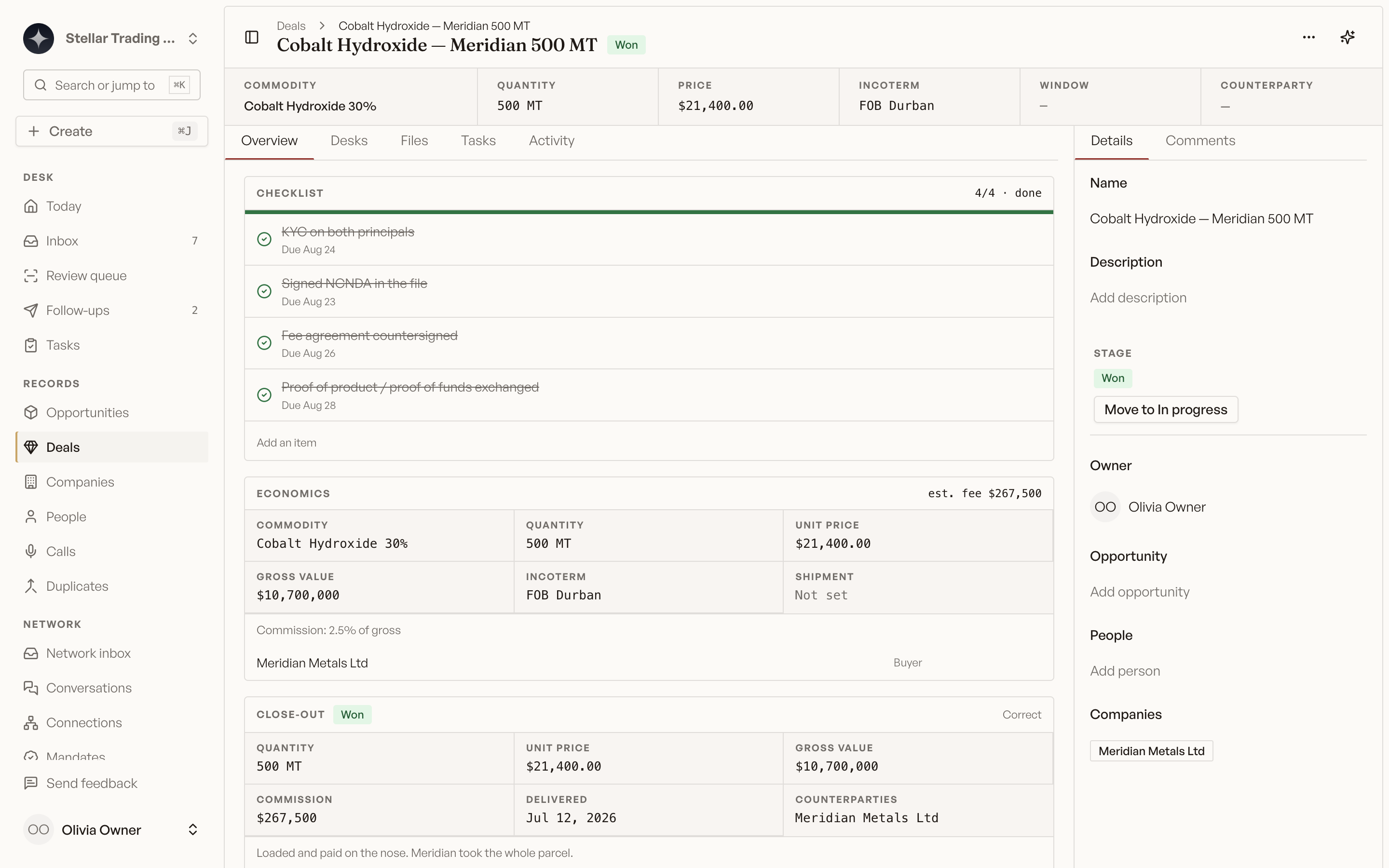The image size is (1389, 868).
Task: Open Connections in network section
Action: tap(112, 723)
